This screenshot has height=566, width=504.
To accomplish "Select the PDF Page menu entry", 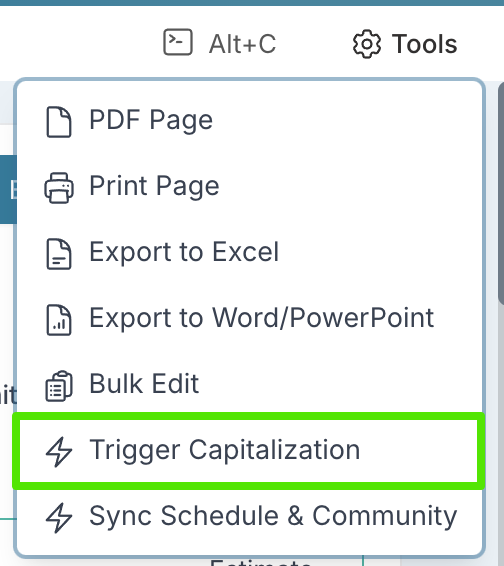I will click(x=249, y=122).
